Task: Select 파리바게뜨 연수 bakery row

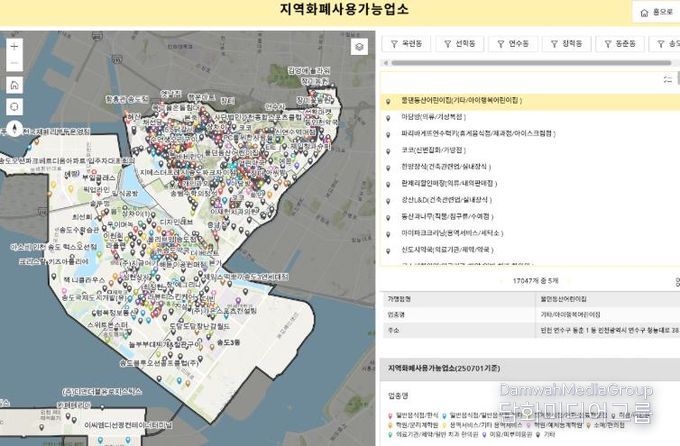Action: pos(530,134)
